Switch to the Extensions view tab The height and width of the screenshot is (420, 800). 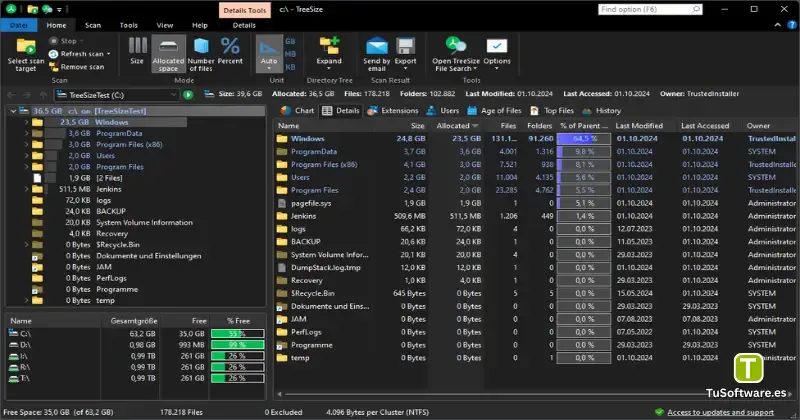393,111
